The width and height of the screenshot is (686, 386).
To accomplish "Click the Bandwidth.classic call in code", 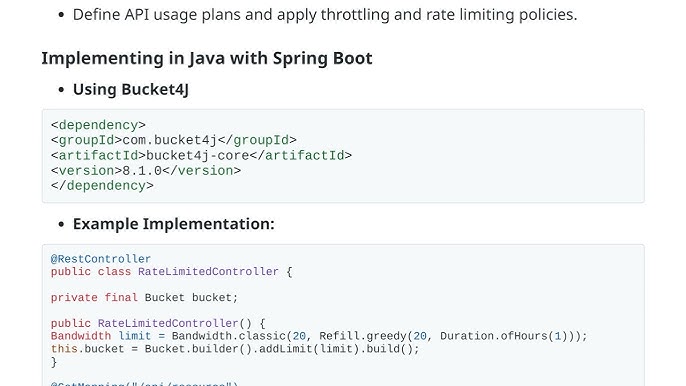I will coord(229,336).
